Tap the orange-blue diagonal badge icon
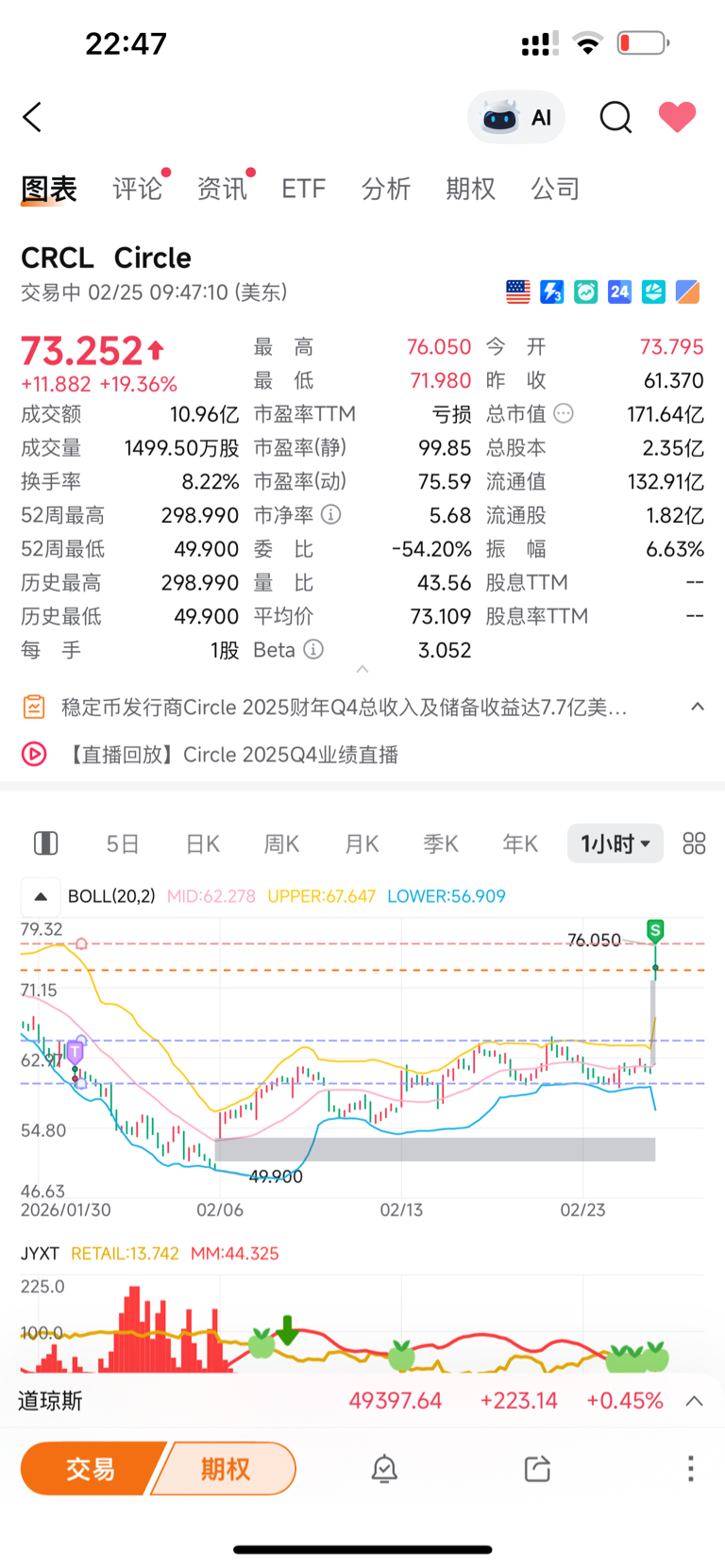 pos(687,292)
